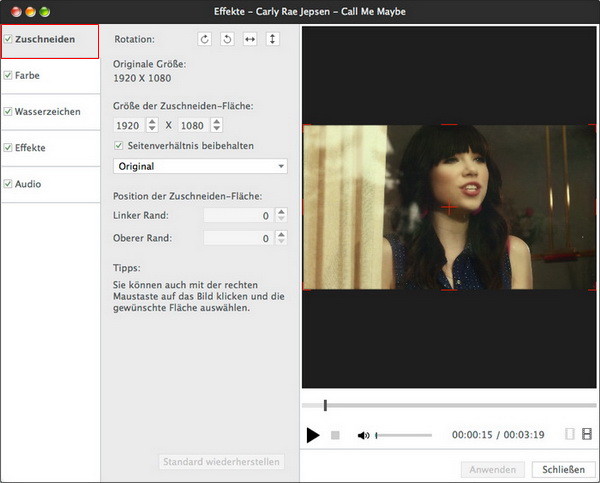Viewport: 600px width, 483px height.
Task: Rotate video counterclockwise icon
Action: (227, 39)
